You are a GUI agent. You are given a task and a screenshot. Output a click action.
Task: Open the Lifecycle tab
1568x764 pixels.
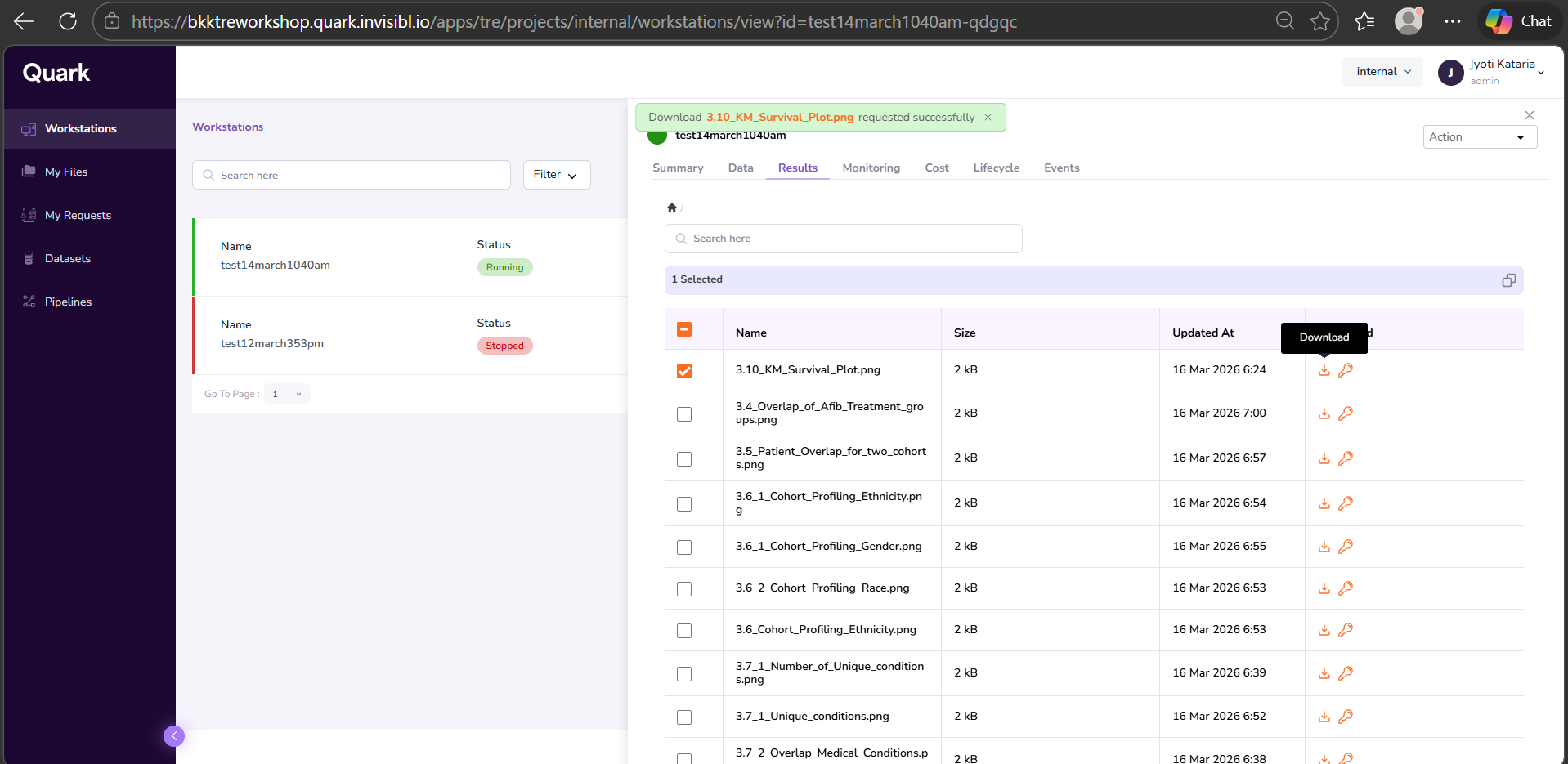996,168
